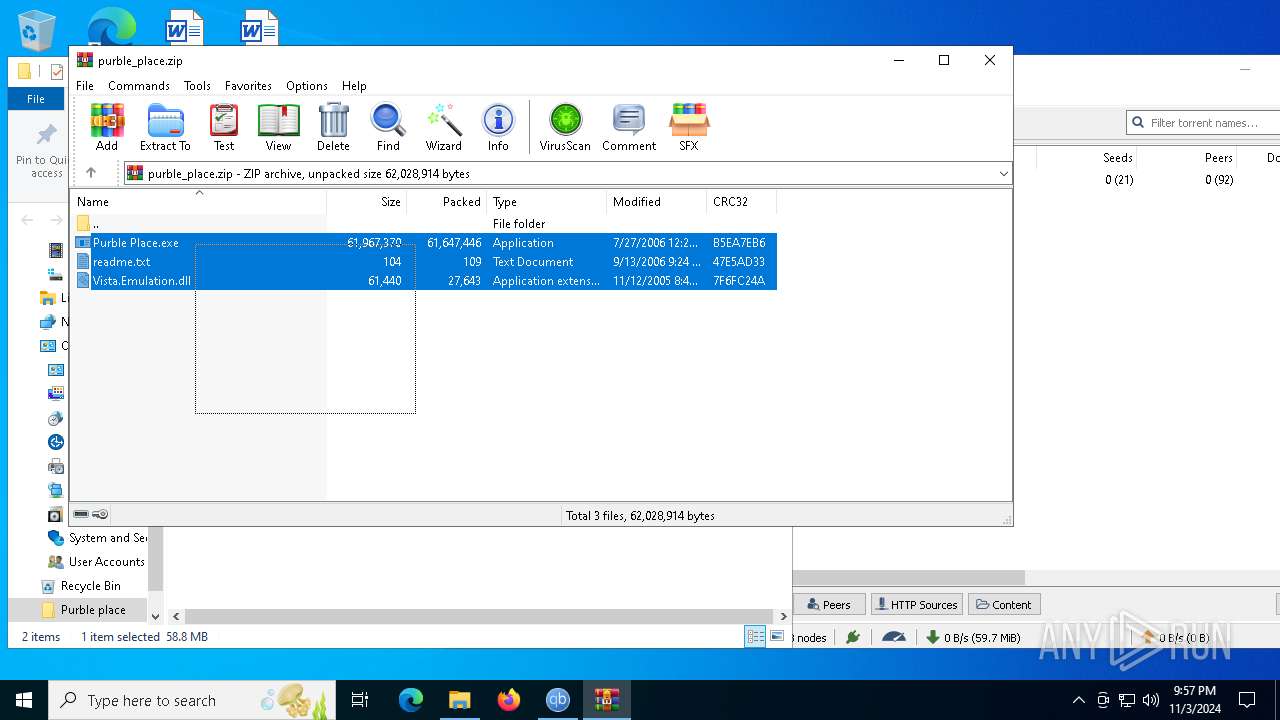Screen dimensions: 1280x720
Task: Sort by the CRC32 column header
Action: 742,202
